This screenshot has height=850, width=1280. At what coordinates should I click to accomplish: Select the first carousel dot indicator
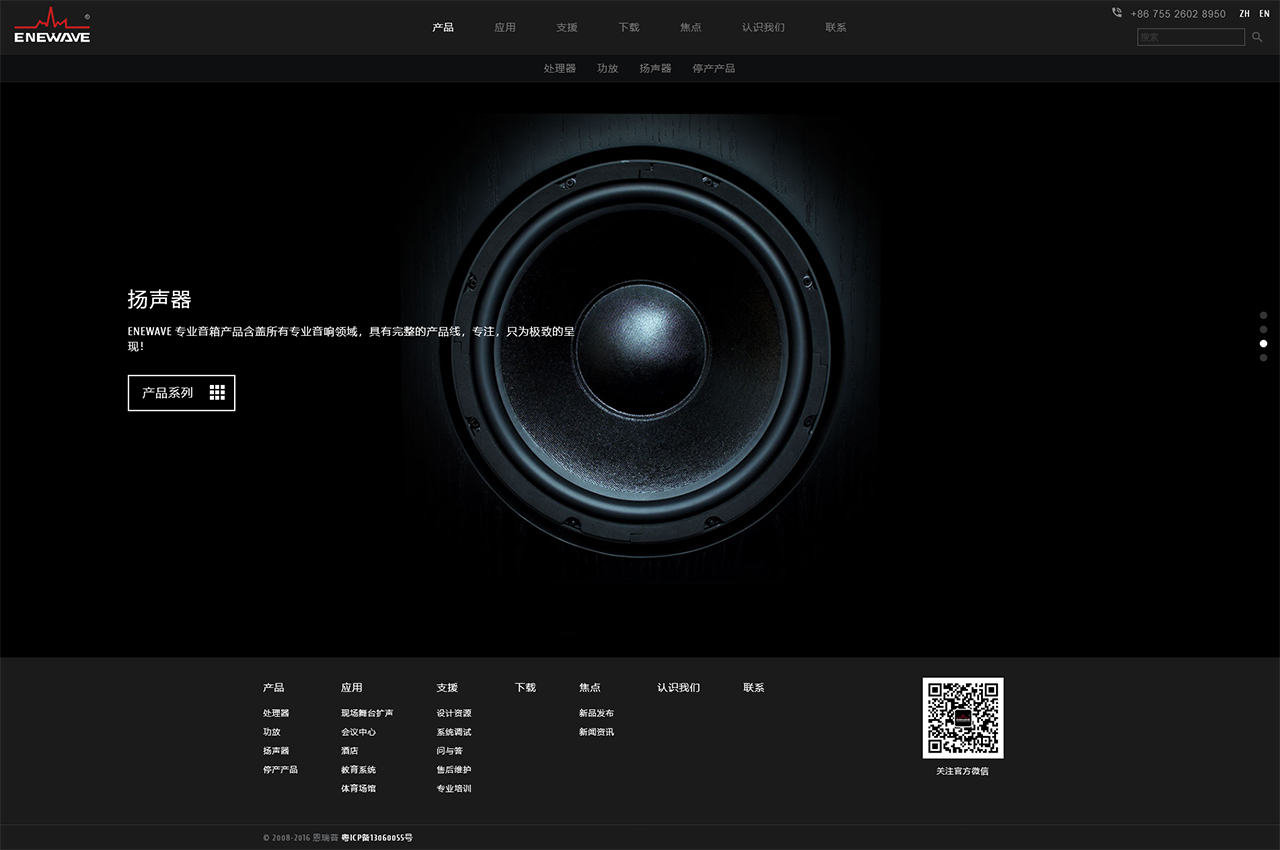pos(1263,315)
